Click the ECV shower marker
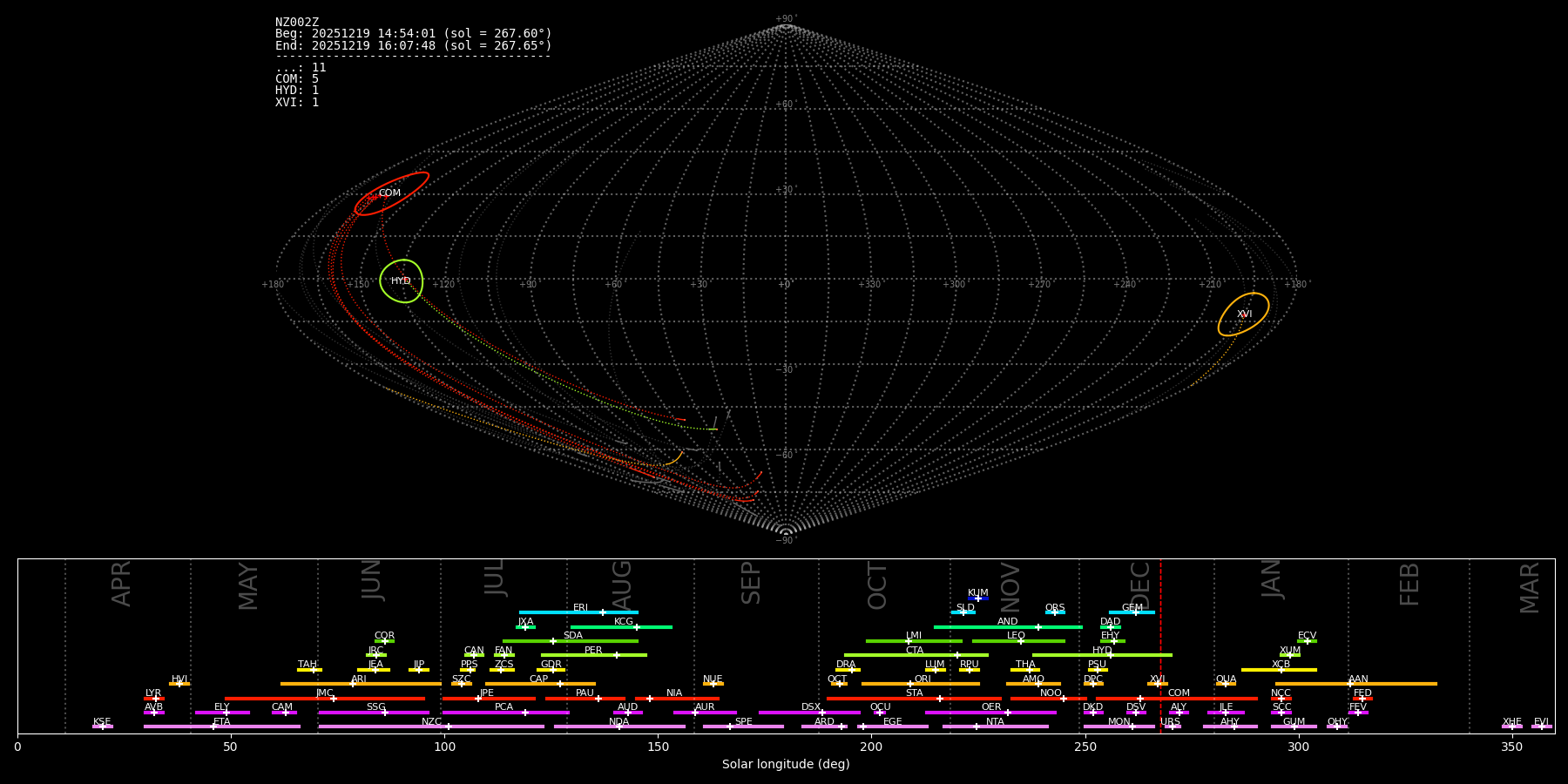Image resolution: width=1568 pixels, height=784 pixels. 1307,641
